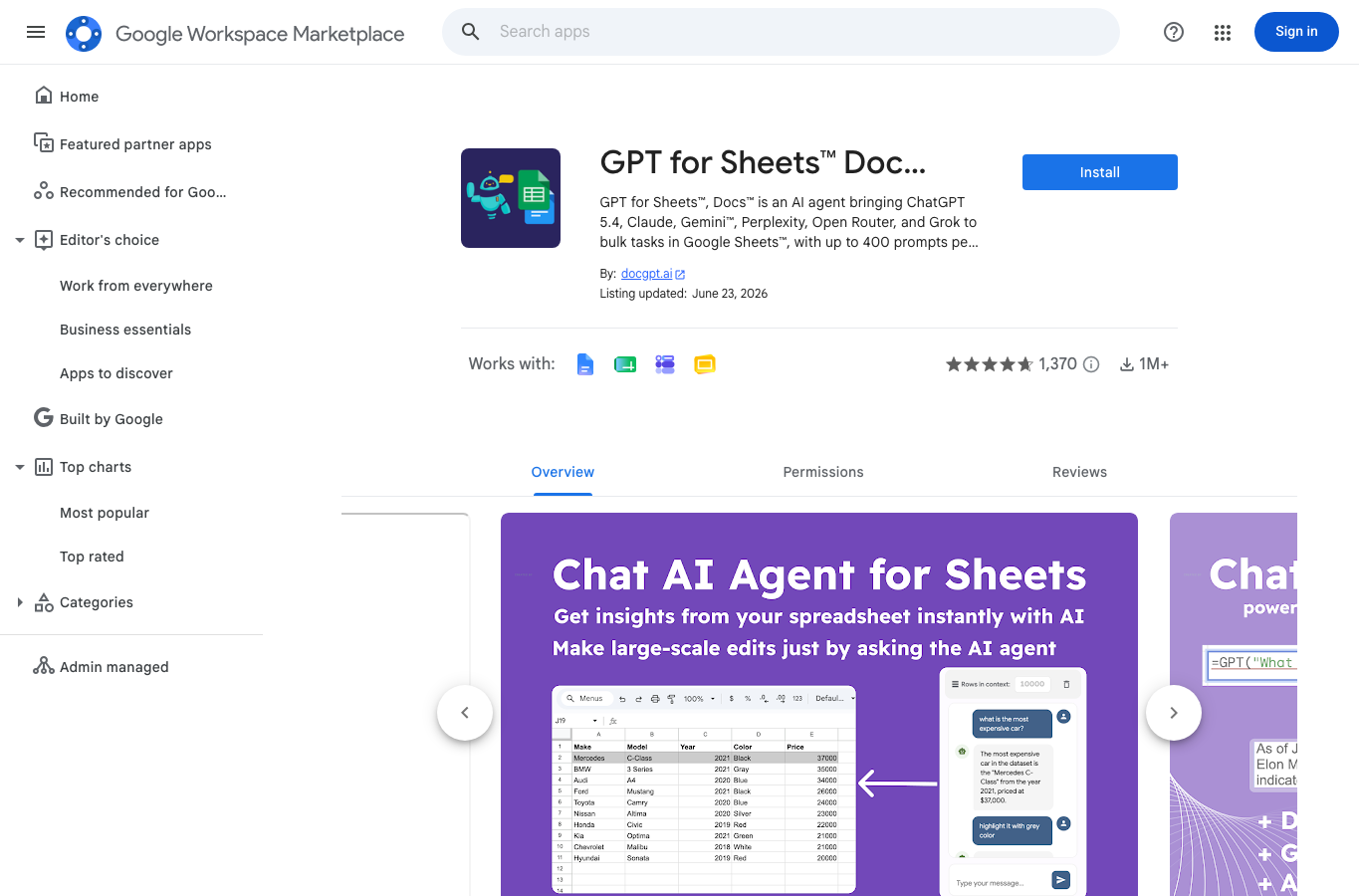
Task: Click the rating info icon
Action: (x=1091, y=364)
